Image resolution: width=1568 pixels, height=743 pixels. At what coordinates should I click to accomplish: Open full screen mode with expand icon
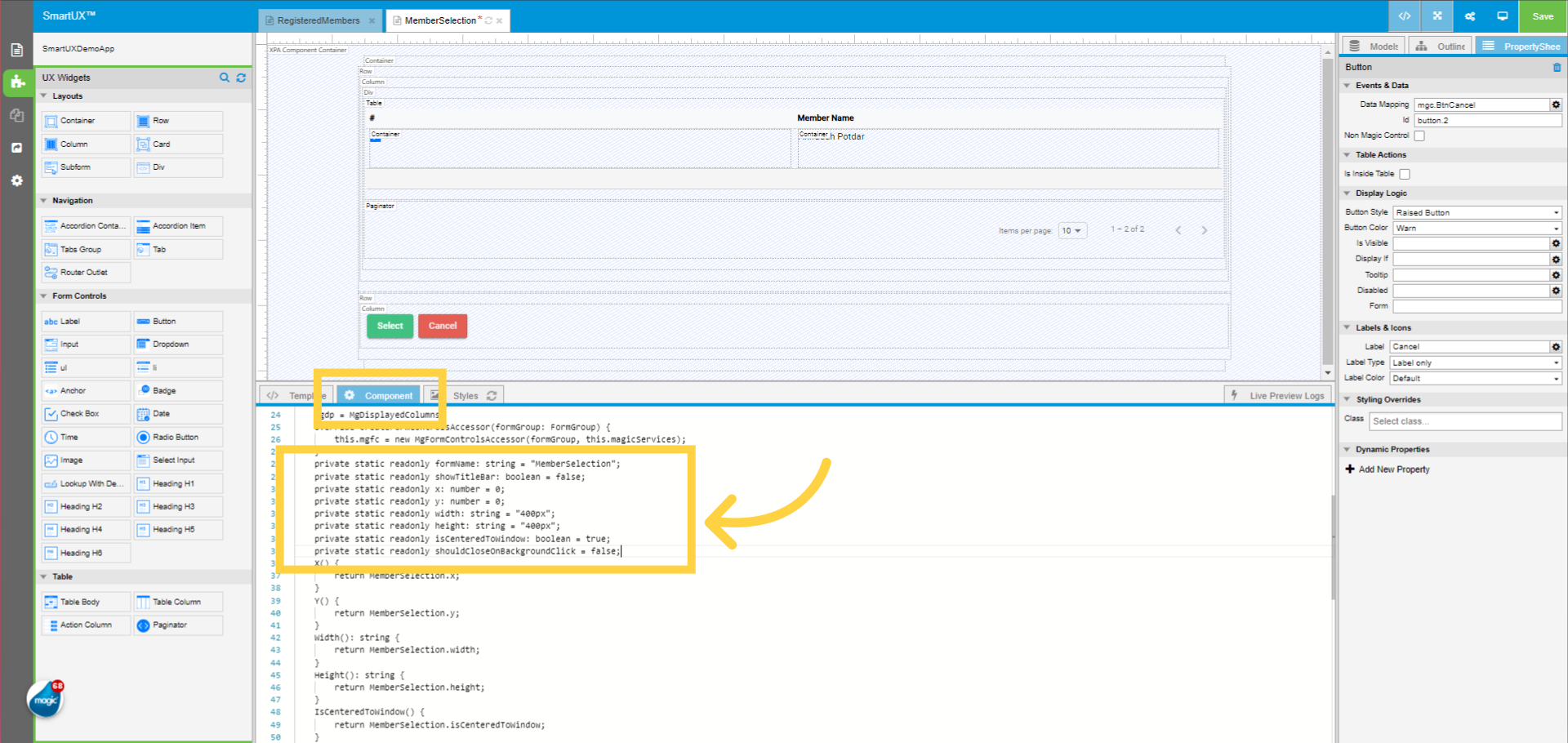tap(1437, 16)
